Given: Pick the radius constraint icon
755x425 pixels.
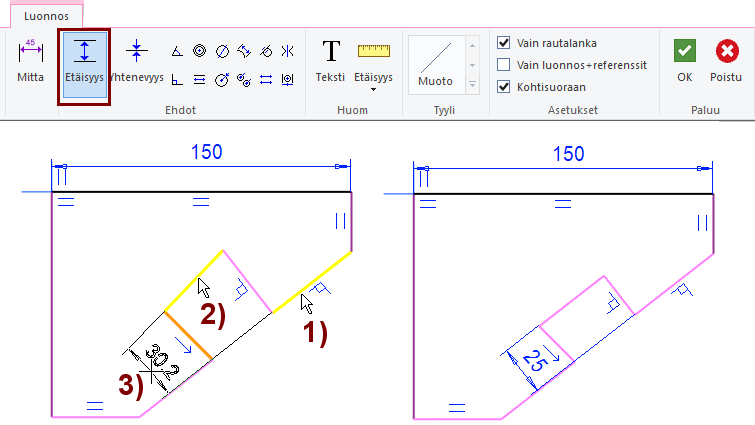Looking at the screenshot, I should pyautogui.click(x=222, y=79).
